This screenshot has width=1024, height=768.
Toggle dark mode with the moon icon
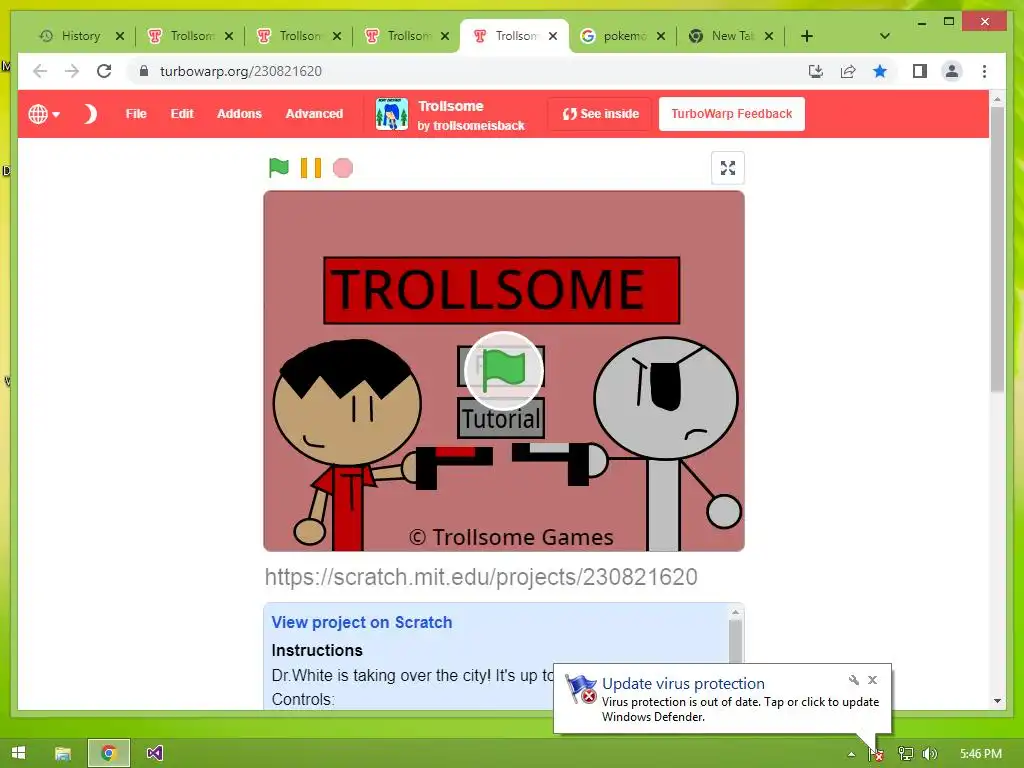[89, 114]
